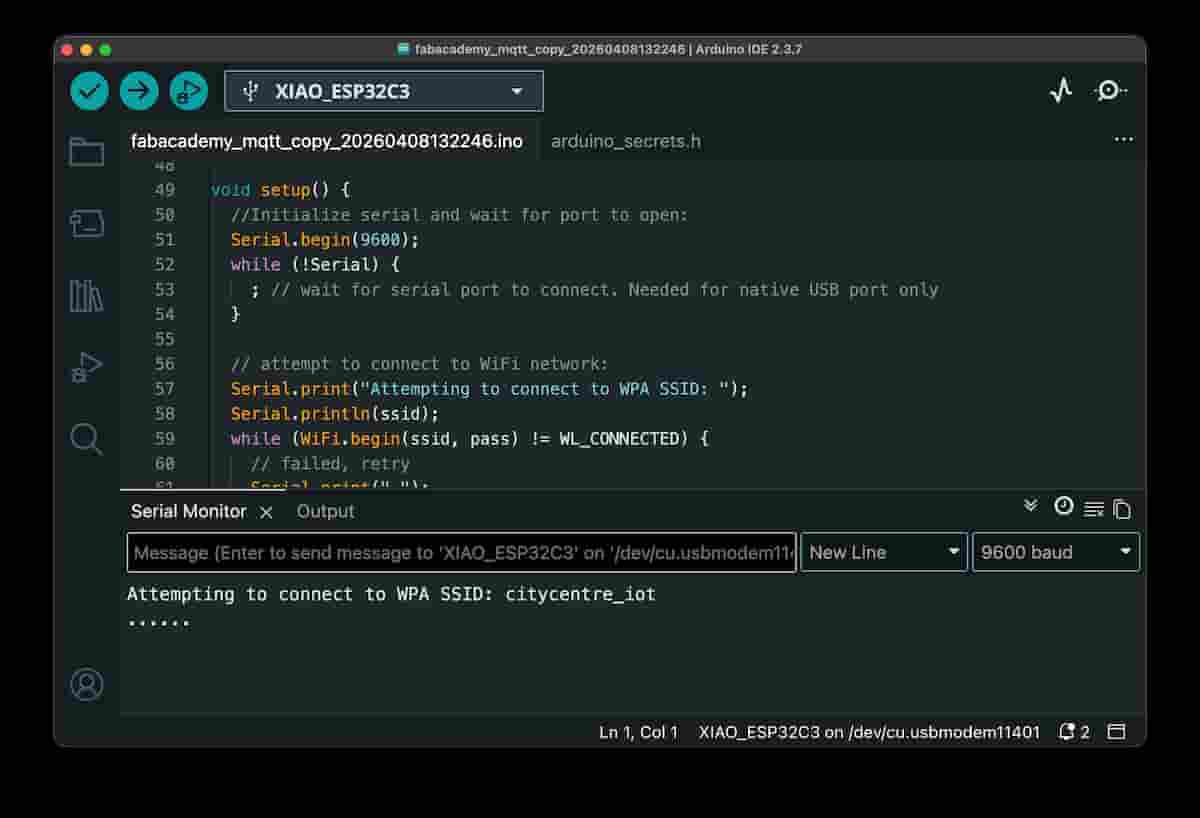This screenshot has width=1200, height=818.
Task: Toggle autoscroll in Serial Monitor
Action: coord(1031,506)
